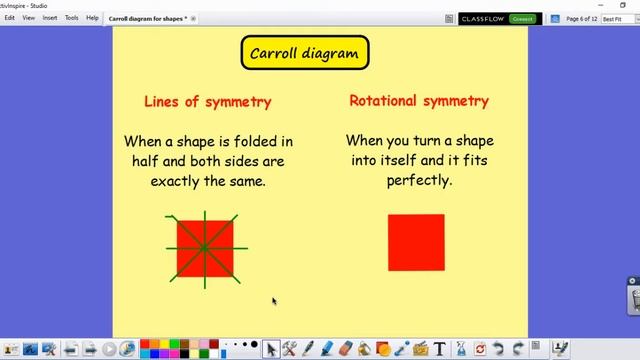The width and height of the screenshot is (640, 360).
Task: Select the Connector tool
Action: [402, 349]
